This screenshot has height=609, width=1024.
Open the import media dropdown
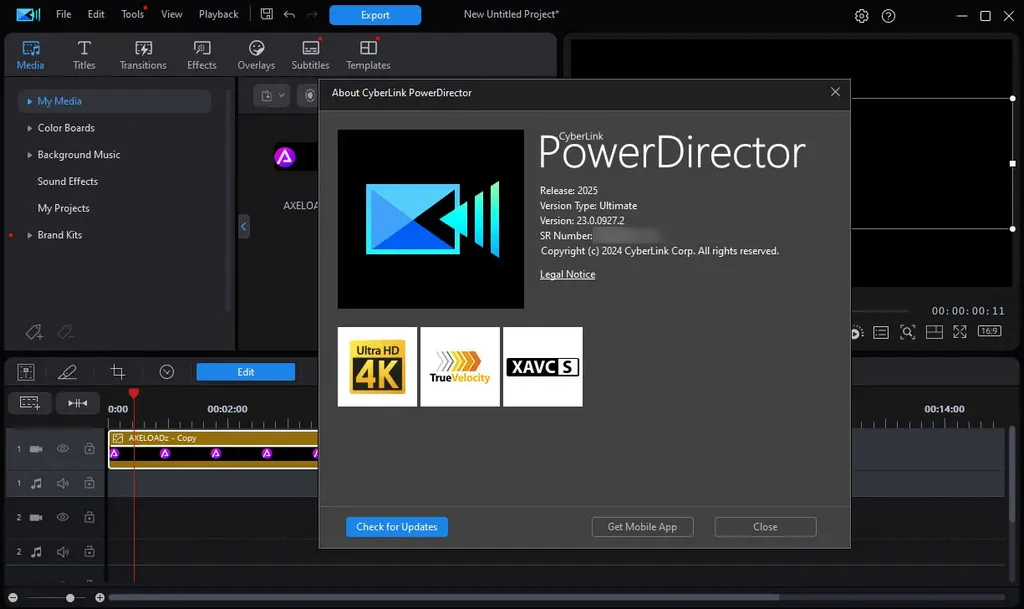(x=272, y=96)
